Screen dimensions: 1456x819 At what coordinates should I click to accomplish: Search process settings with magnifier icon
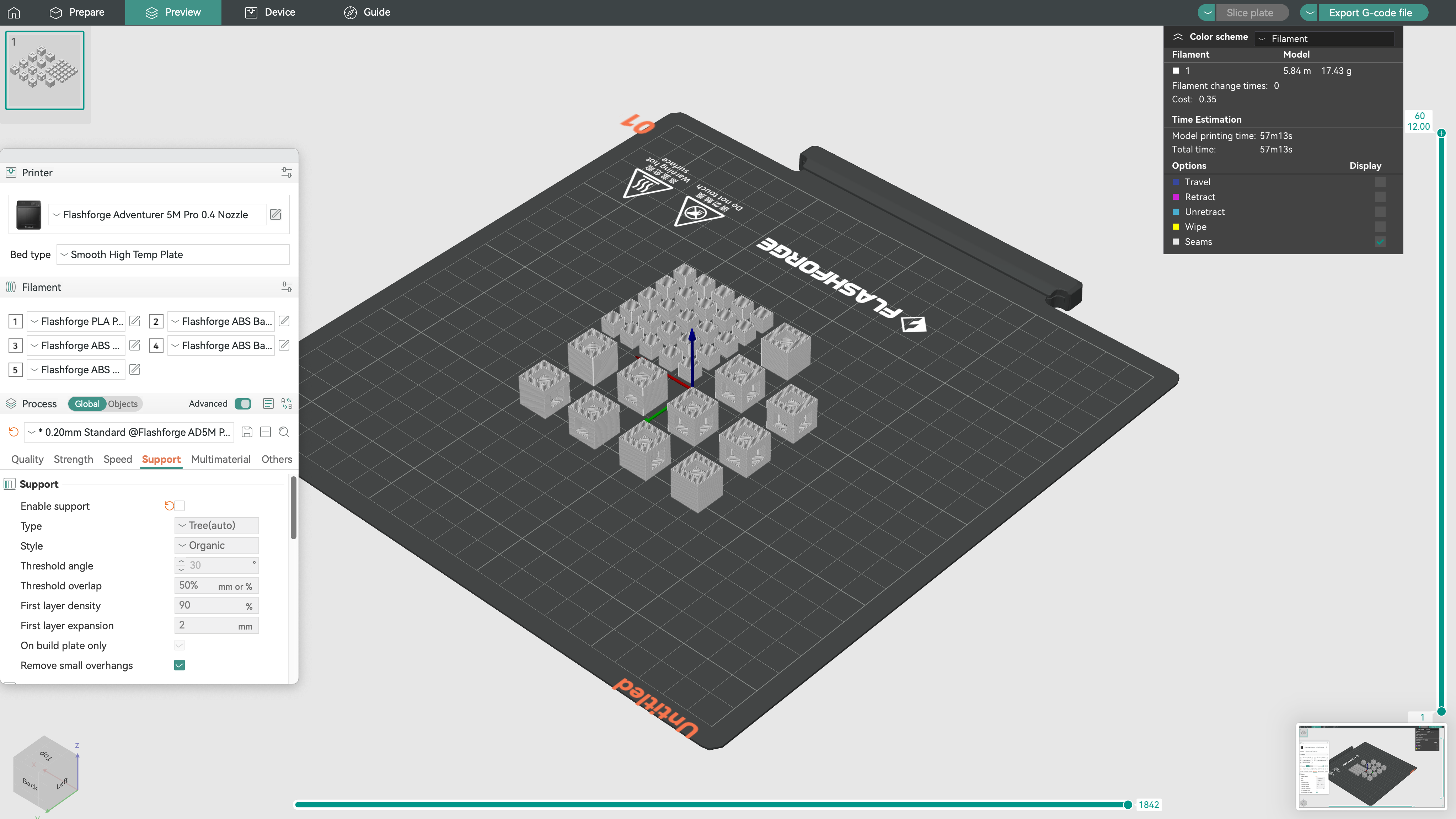tap(284, 432)
